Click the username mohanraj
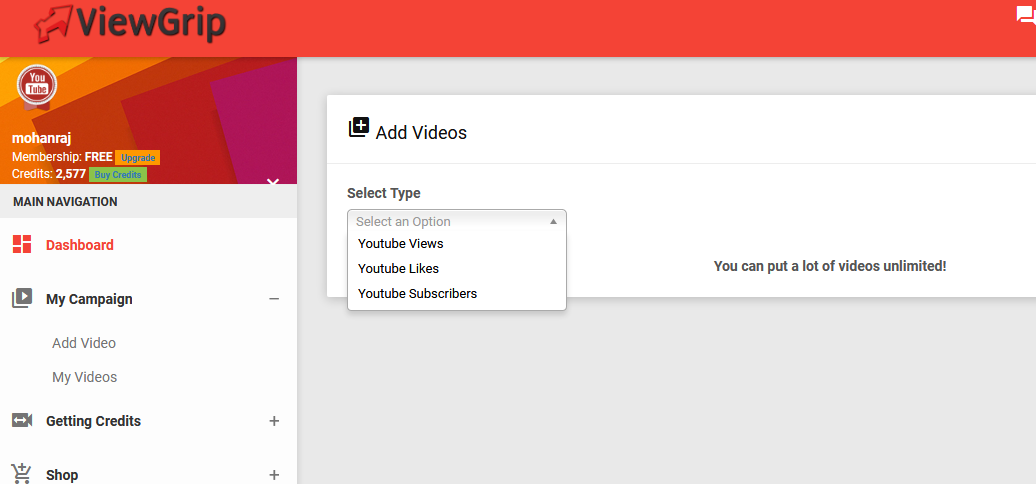 click(x=42, y=139)
